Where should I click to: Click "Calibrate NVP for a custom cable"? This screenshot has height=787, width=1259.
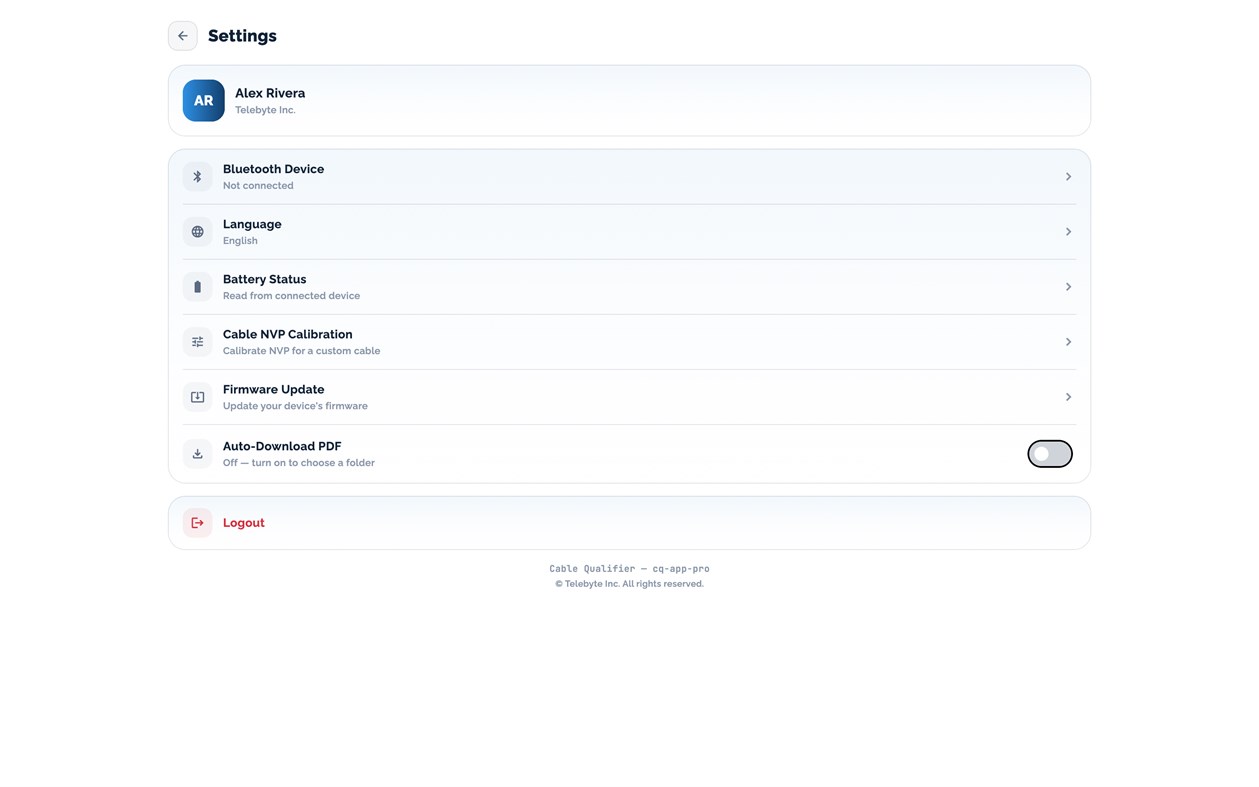click(301, 351)
